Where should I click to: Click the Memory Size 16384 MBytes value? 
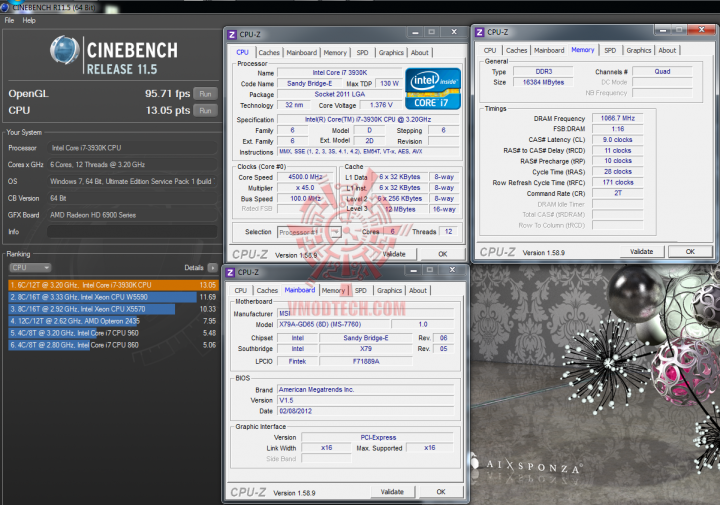pos(543,83)
